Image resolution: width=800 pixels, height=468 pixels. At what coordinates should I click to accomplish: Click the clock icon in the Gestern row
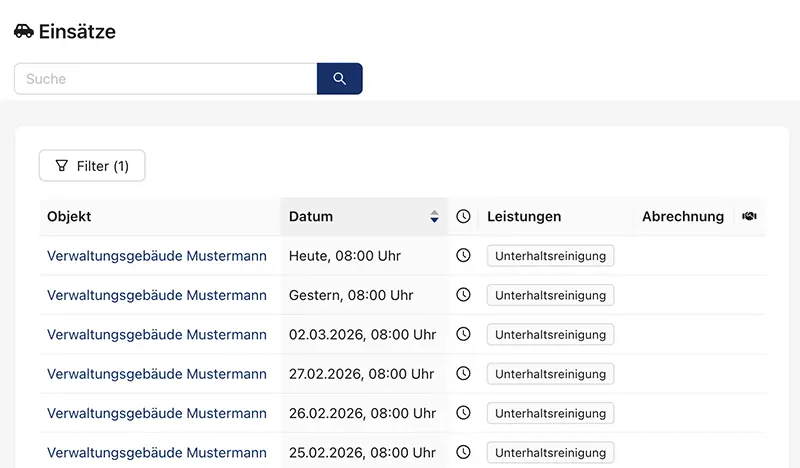click(x=463, y=295)
